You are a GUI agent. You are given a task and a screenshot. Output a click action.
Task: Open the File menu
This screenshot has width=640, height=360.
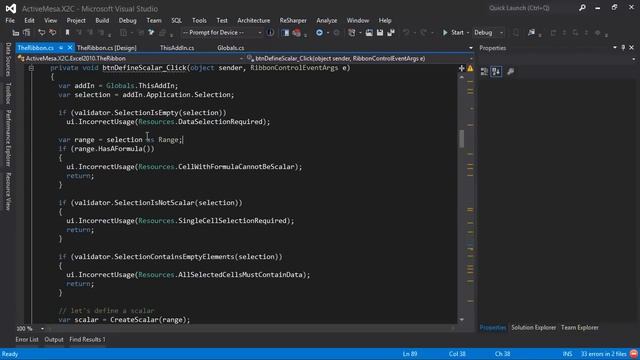[x=10, y=20]
